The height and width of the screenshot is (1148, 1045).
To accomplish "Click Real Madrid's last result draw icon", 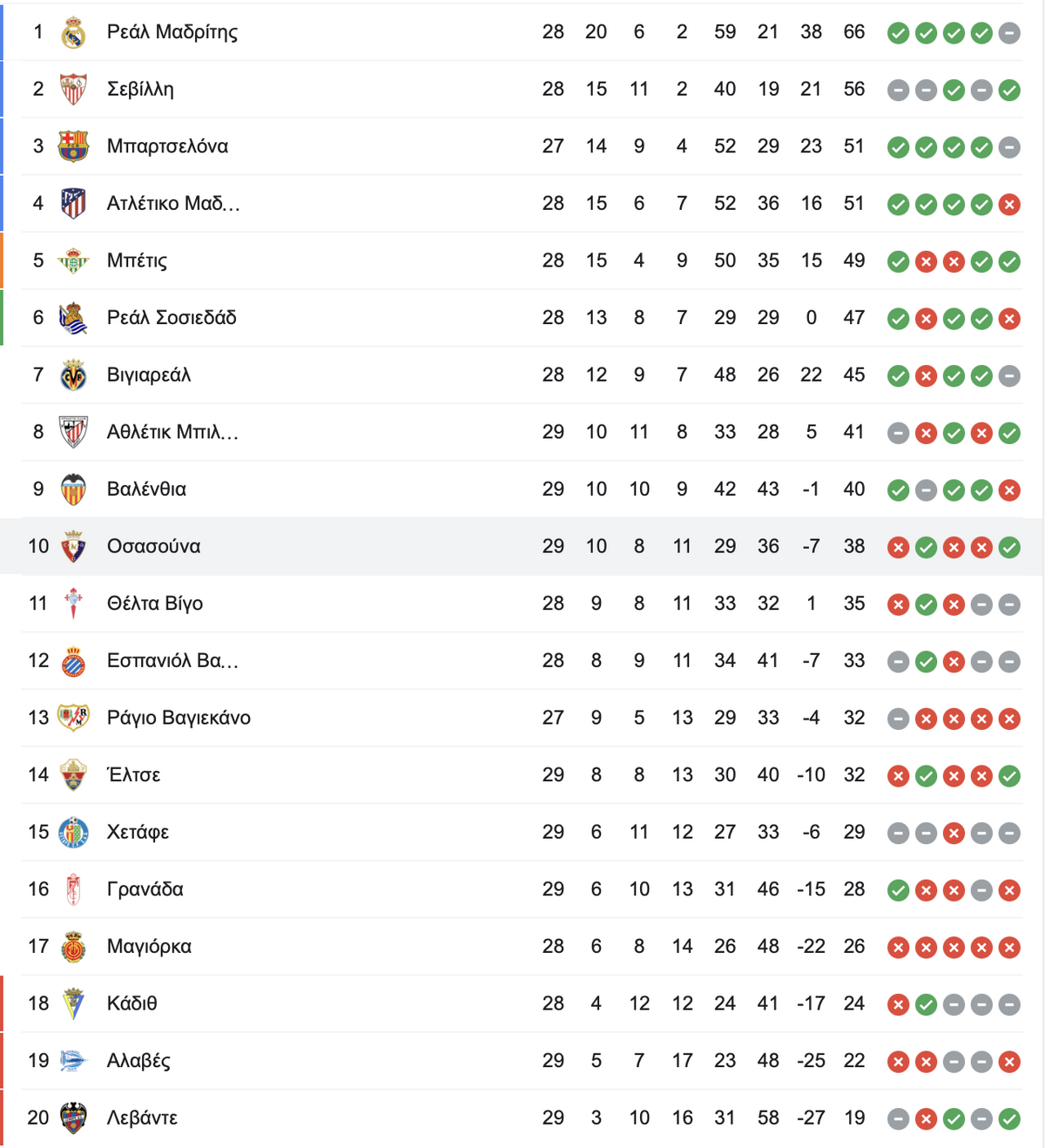I will (x=1009, y=33).
